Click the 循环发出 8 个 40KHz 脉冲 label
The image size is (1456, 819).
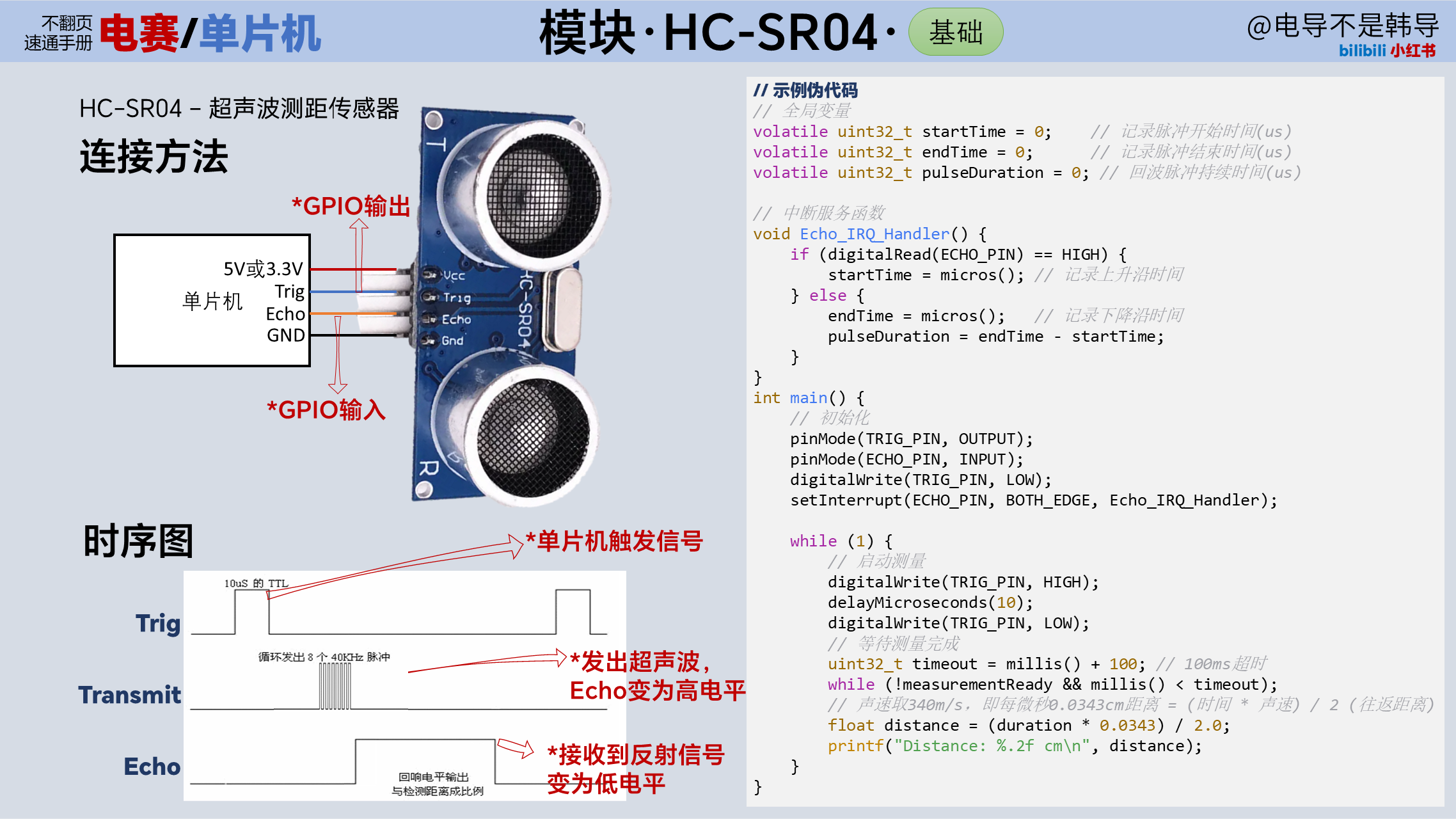(x=324, y=656)
